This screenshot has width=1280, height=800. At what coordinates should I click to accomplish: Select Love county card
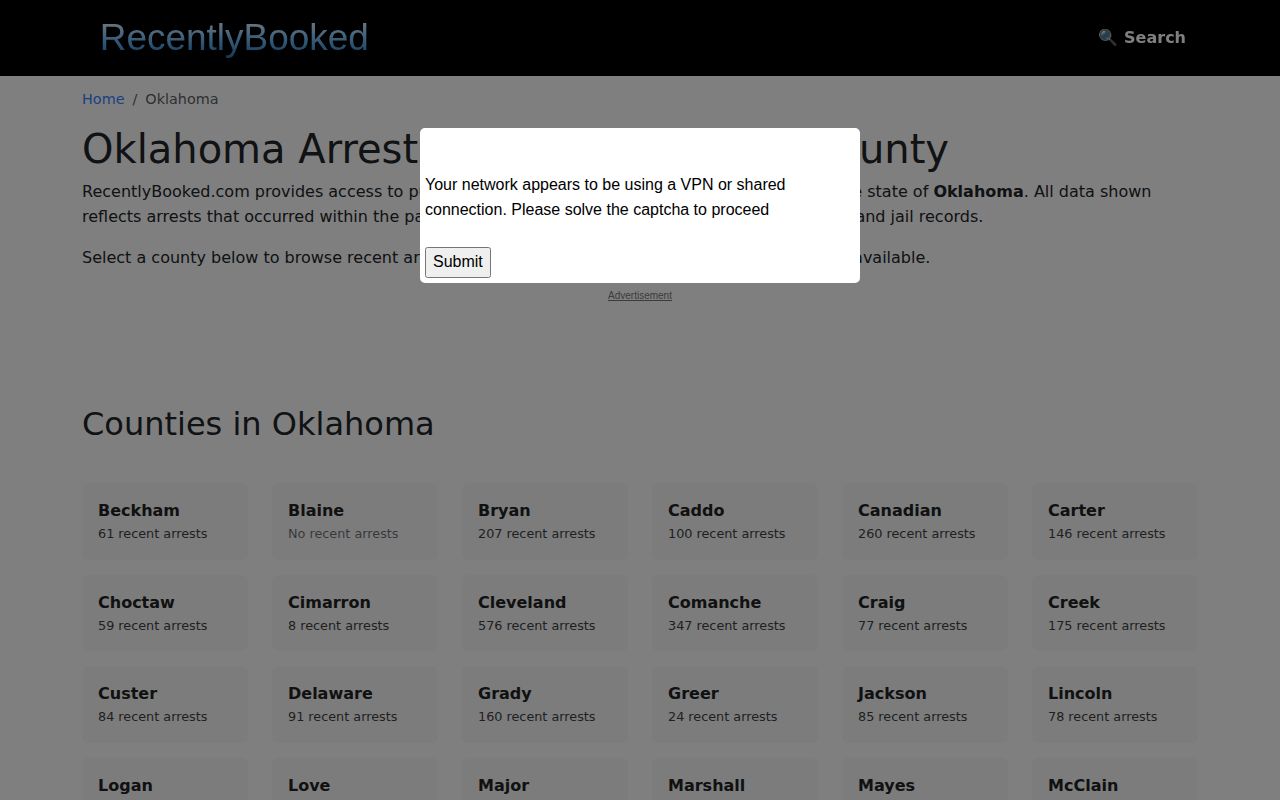pos(355,780)
